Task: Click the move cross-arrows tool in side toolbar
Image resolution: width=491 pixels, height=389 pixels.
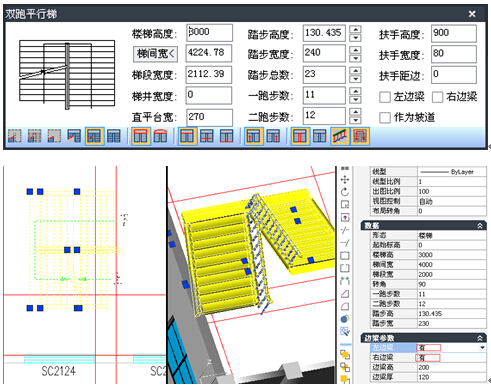Action: [345, 180]
